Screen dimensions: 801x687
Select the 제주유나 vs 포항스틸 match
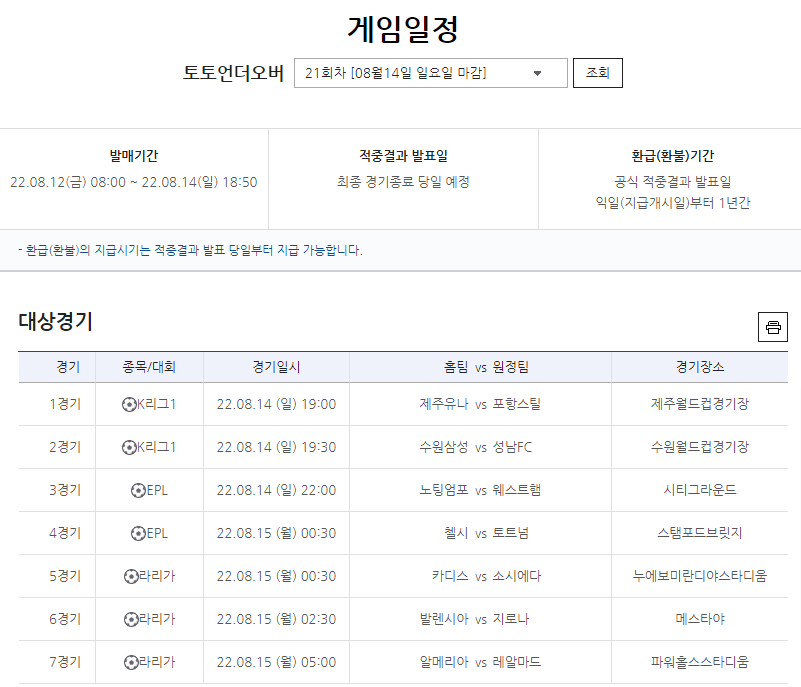click(x=480, y=404)
